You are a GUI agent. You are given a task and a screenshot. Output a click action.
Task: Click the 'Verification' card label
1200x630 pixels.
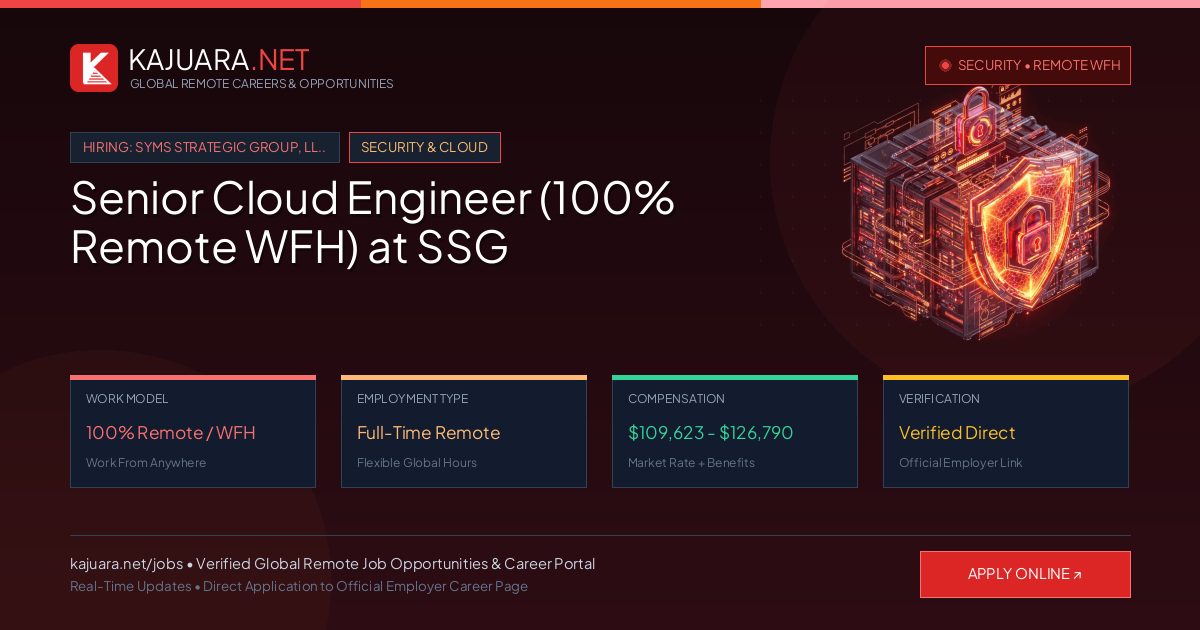tap(939, 399)
